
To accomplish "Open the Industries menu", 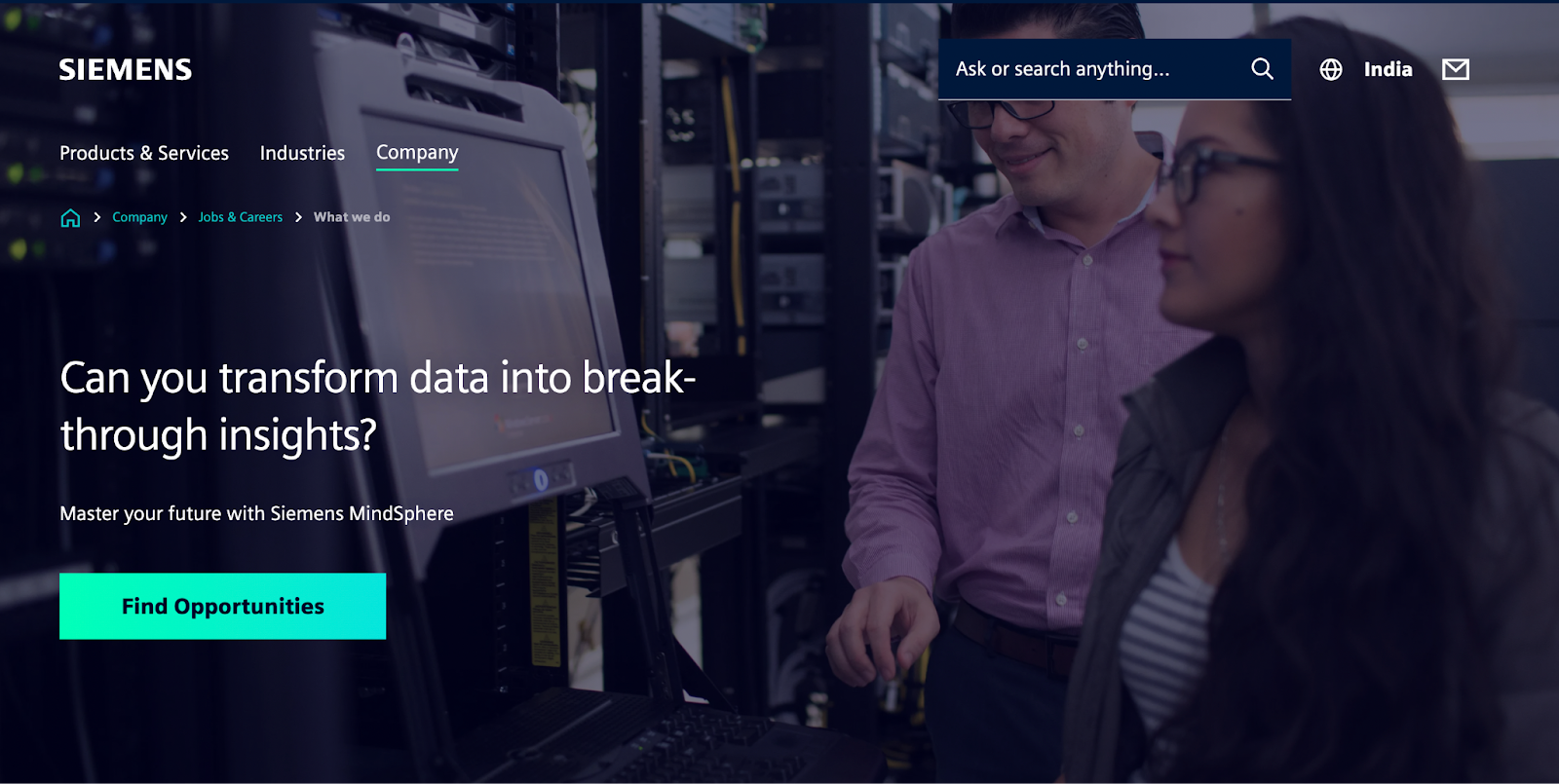I will [302, 153].
